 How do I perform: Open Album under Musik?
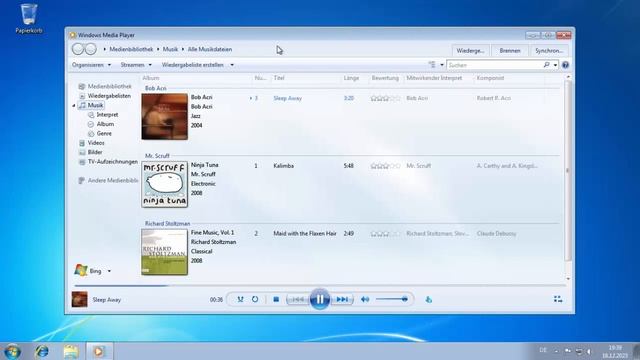point(101,124)
